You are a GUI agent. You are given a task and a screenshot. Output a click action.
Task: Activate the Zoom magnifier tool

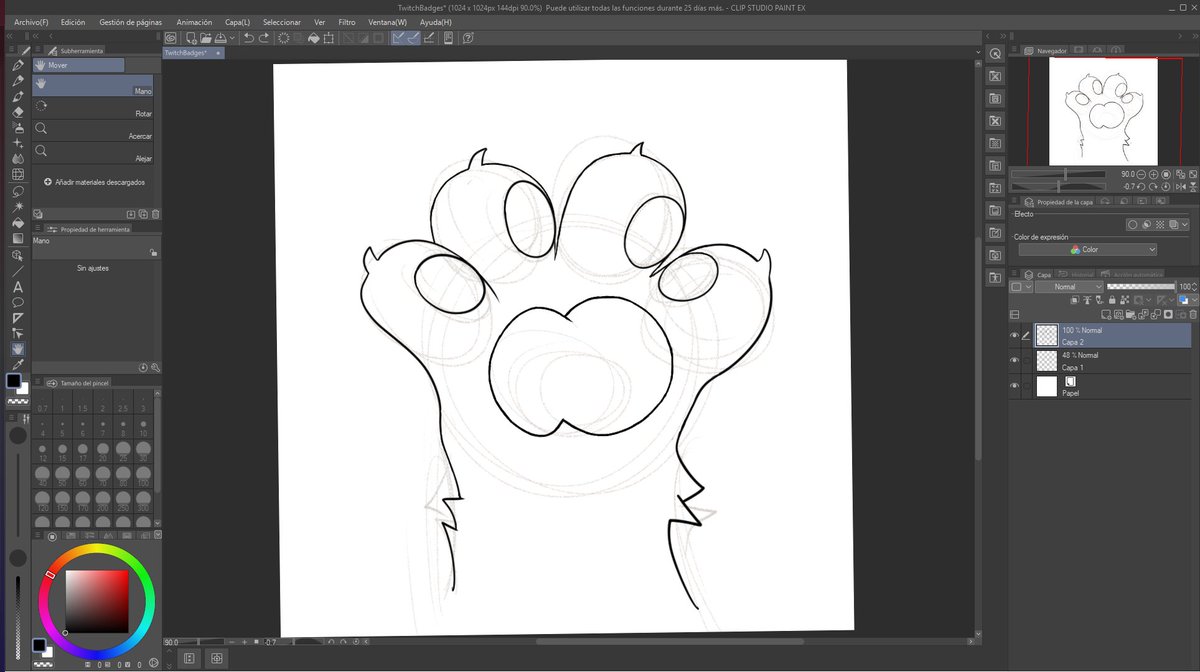[x=93, y=135]
